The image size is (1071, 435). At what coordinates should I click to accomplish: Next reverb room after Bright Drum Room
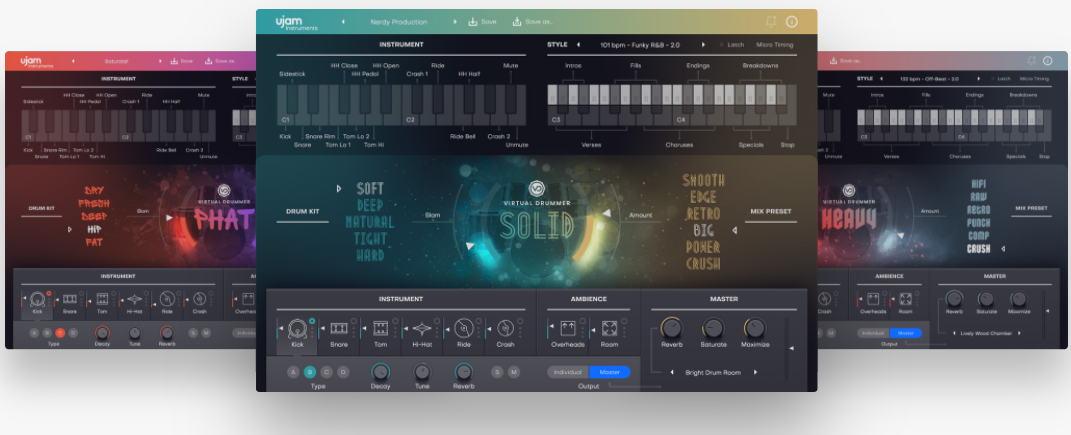click(755, 372)
